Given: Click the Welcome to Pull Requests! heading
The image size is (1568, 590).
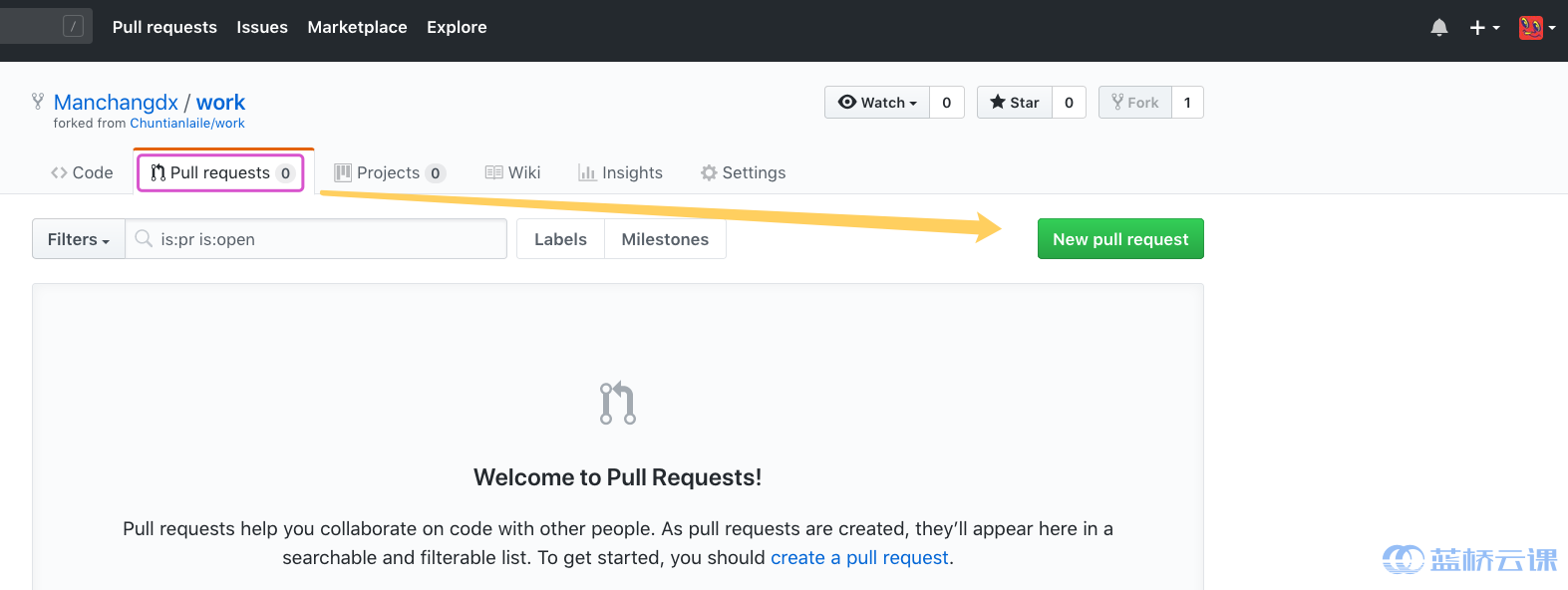Looking at the screenshot, I should pos(618,477).
